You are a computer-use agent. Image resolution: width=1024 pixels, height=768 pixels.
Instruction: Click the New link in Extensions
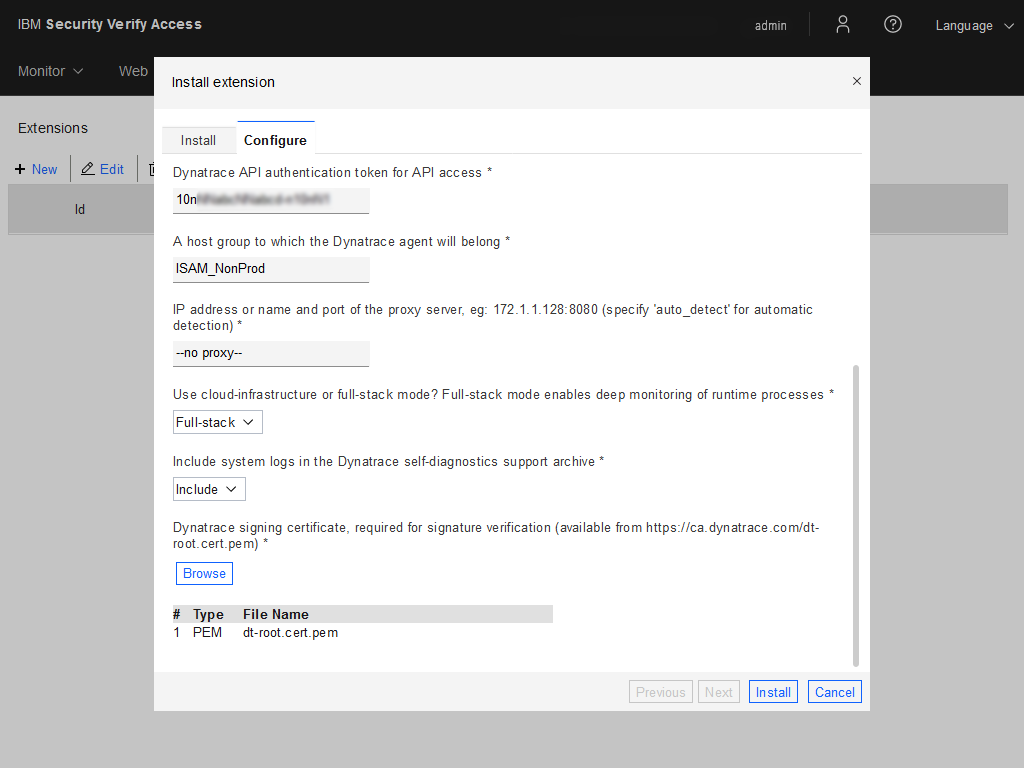(44, 169)
